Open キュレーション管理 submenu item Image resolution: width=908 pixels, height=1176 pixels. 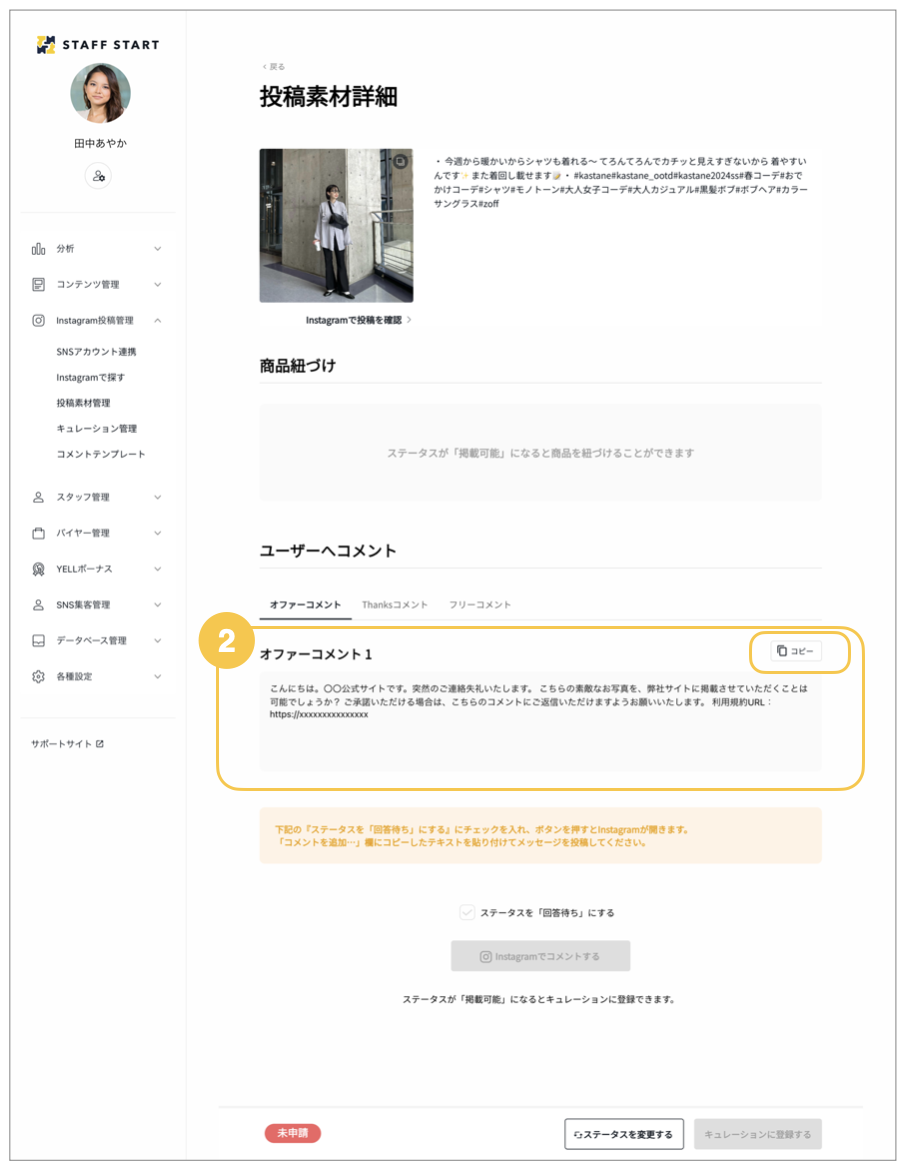point(97,428)
